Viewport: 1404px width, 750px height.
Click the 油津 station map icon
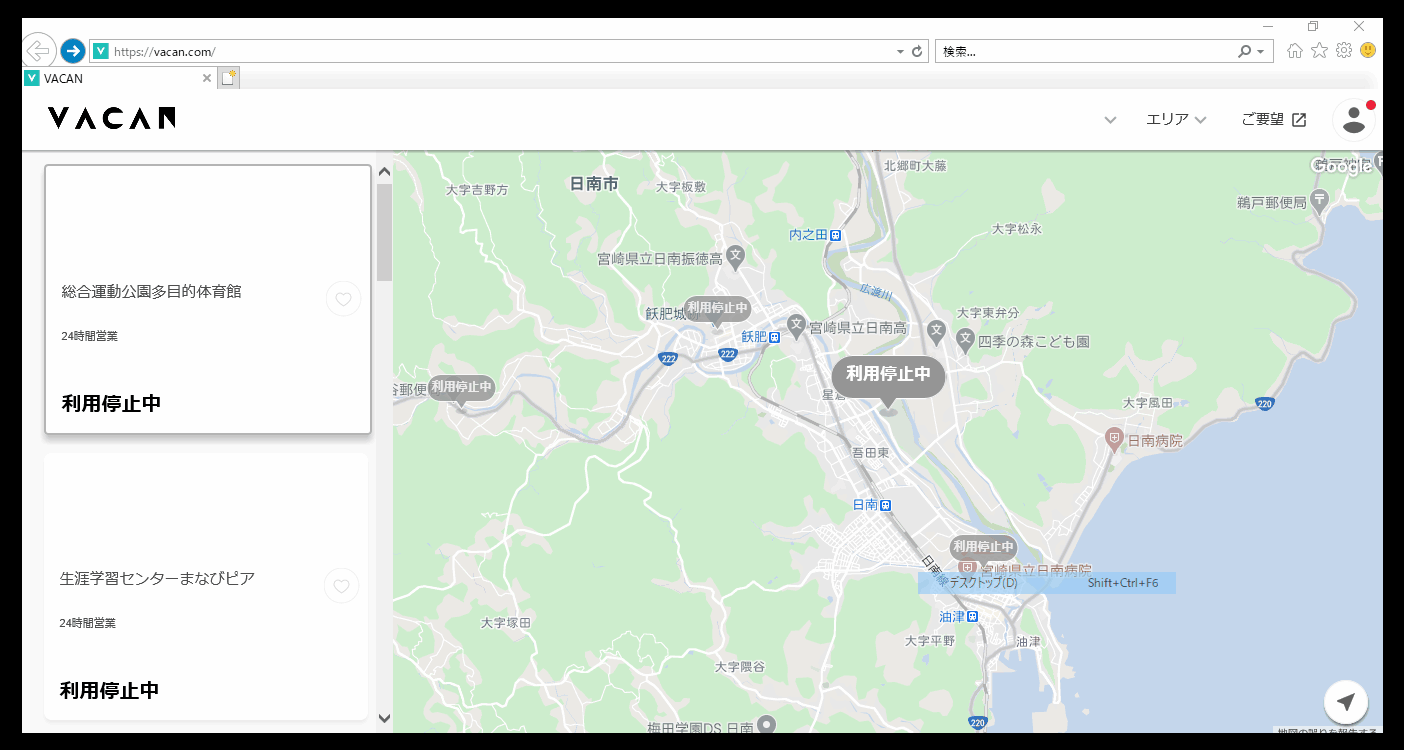coord(971,616)
